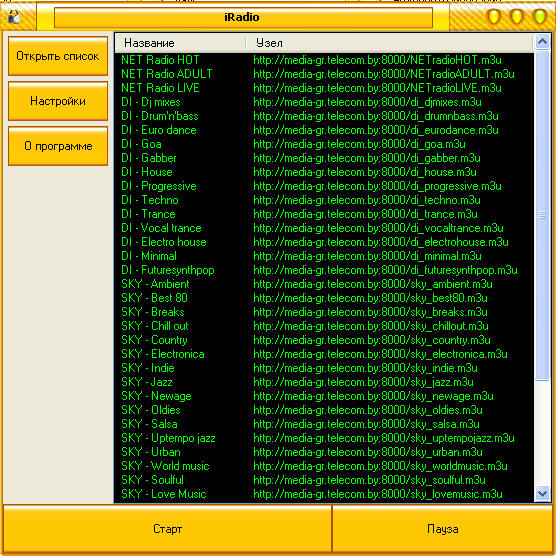Open Настройки settings button
Viewport: 556px width, 556px height.
[x=58, y=101]
